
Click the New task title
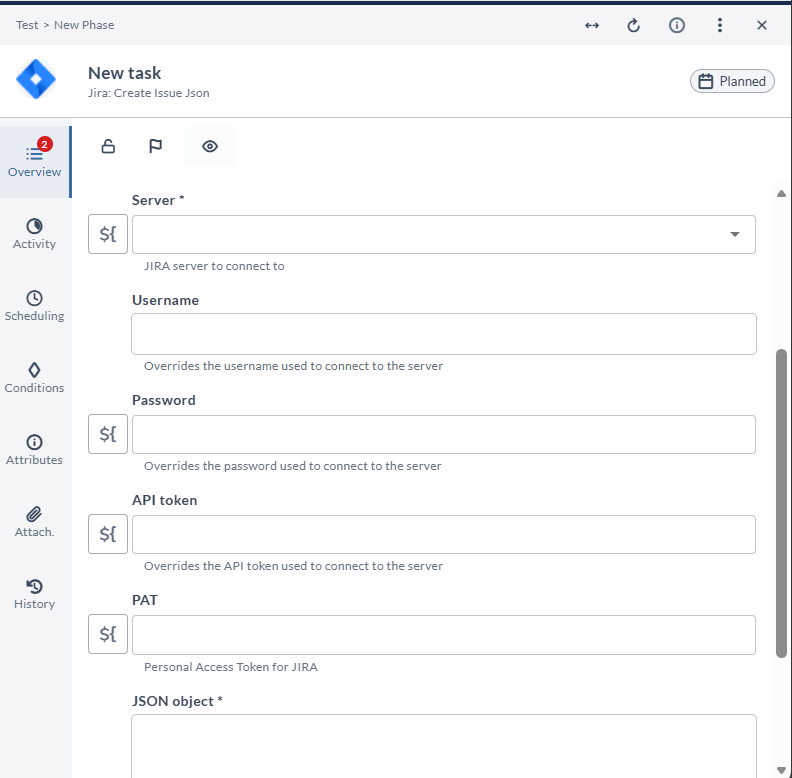point(124,73)
